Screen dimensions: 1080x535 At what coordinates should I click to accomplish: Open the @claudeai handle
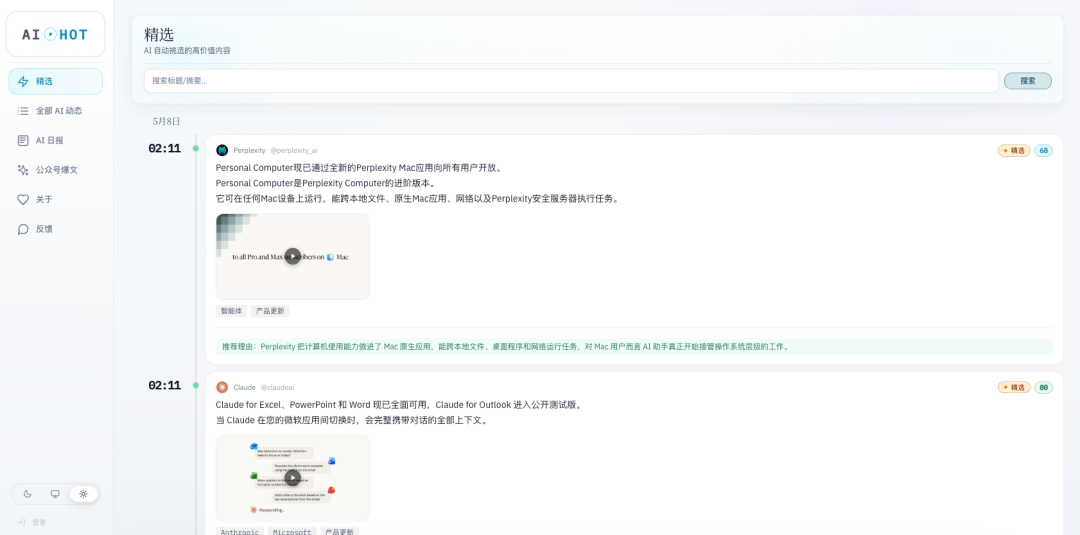[x=278, y=388]
